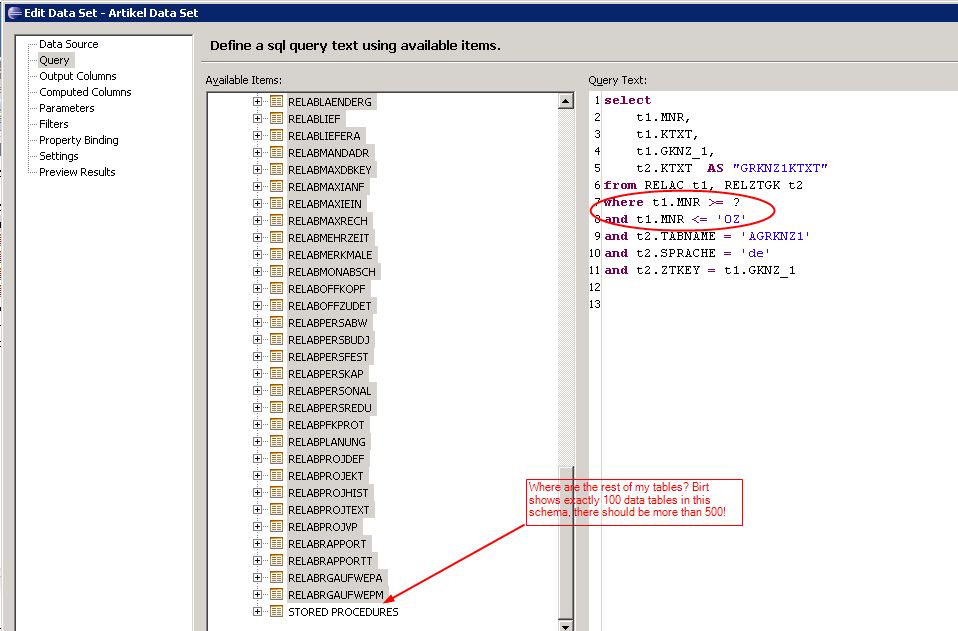Click query line 'from RELAC t1, RELZTGK t2'
The image size is (958, 631).
(x=703, y=185)
